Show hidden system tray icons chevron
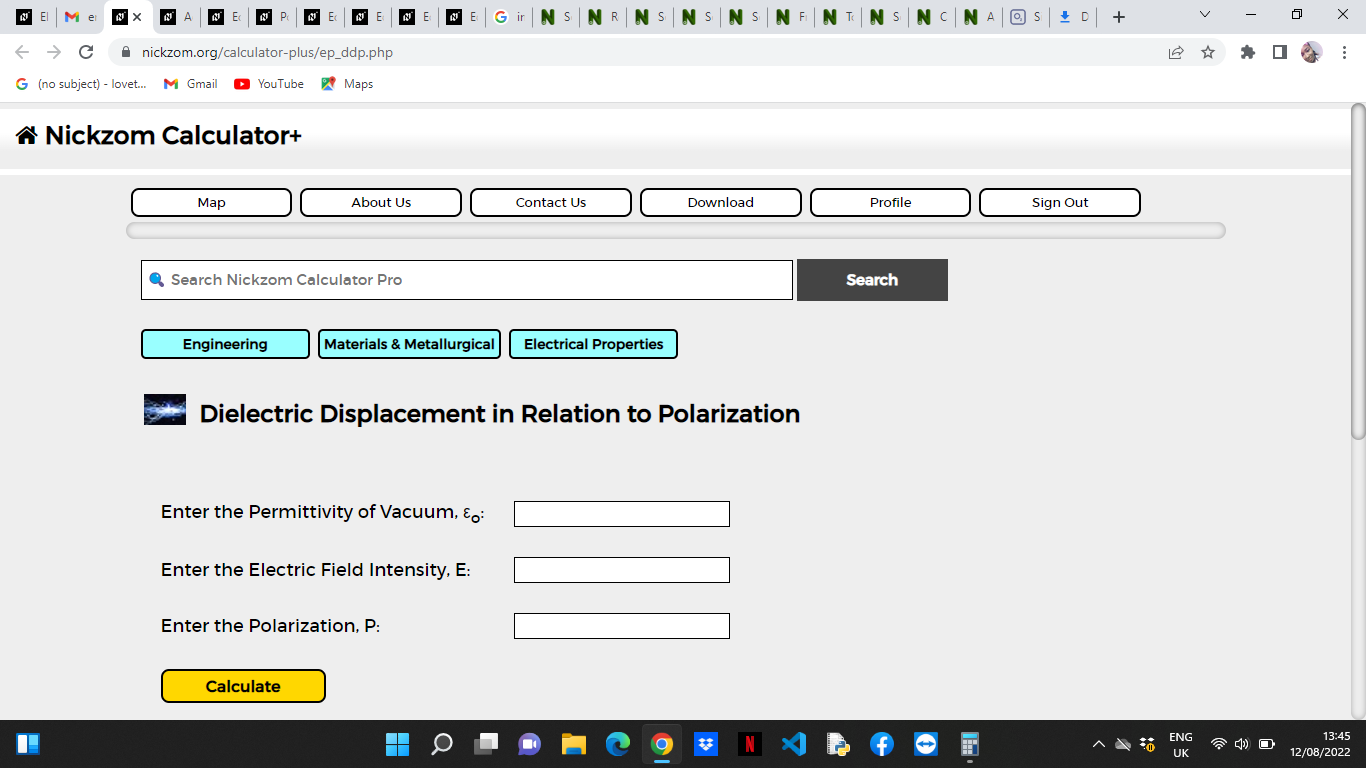Viewport: 1366px width, 768px height. 1098,744
